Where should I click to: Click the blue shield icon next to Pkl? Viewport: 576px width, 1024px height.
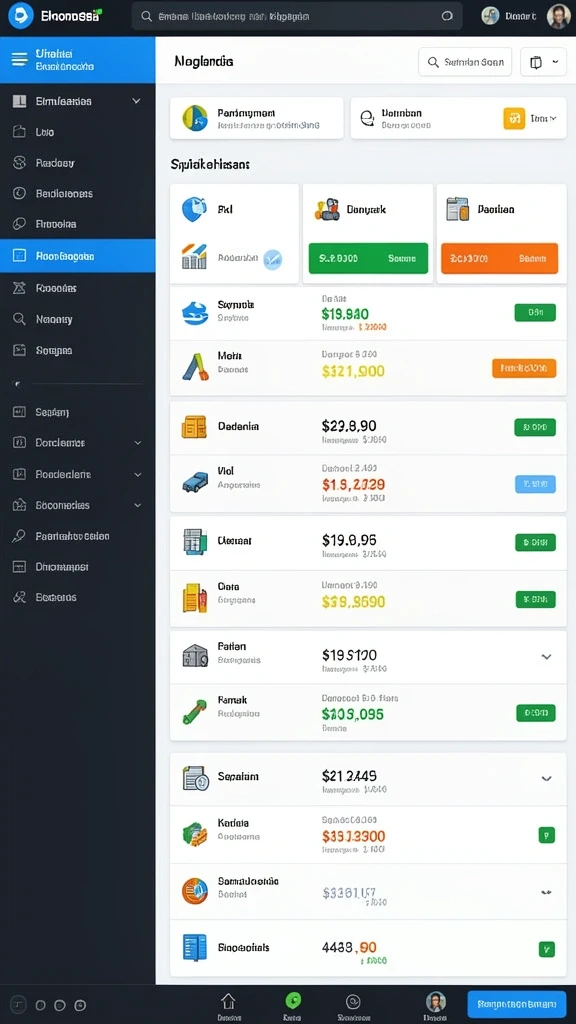195,210
